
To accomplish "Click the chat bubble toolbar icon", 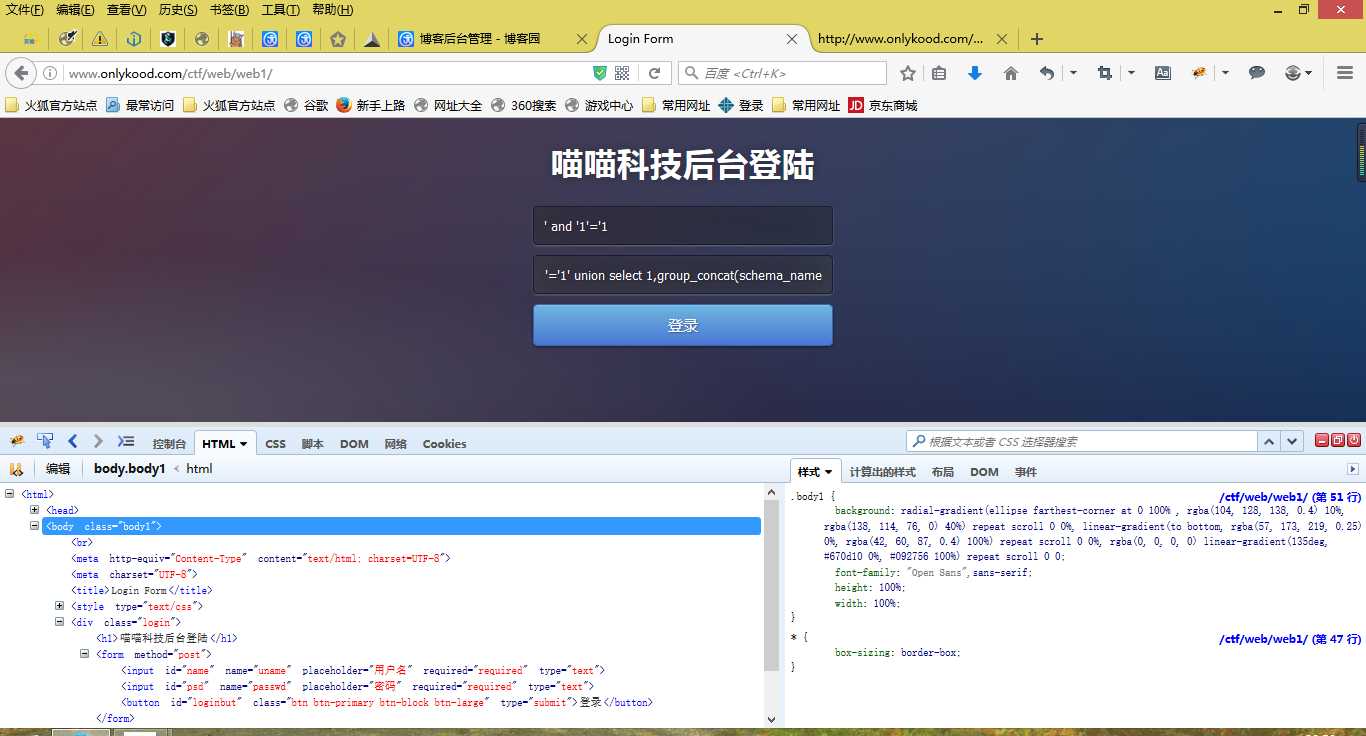I will click(x=1257, y=73).
